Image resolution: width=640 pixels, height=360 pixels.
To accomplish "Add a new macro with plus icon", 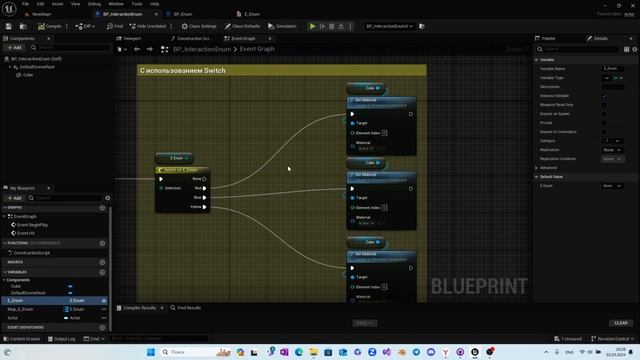I will point(102,262).
